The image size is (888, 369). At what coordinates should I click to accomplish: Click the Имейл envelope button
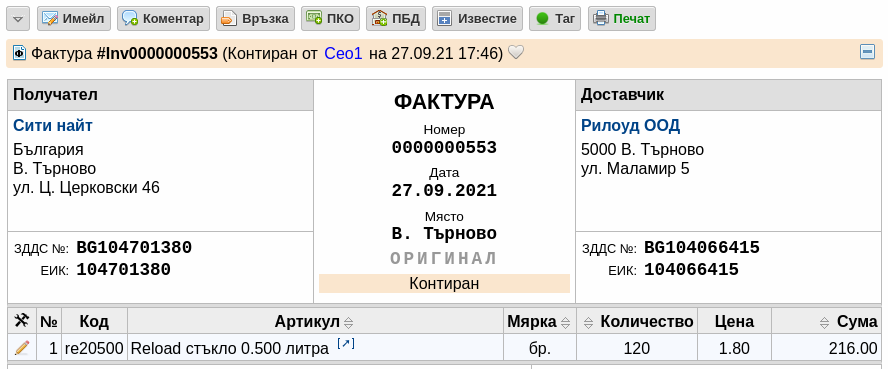(x=74, y=19)
